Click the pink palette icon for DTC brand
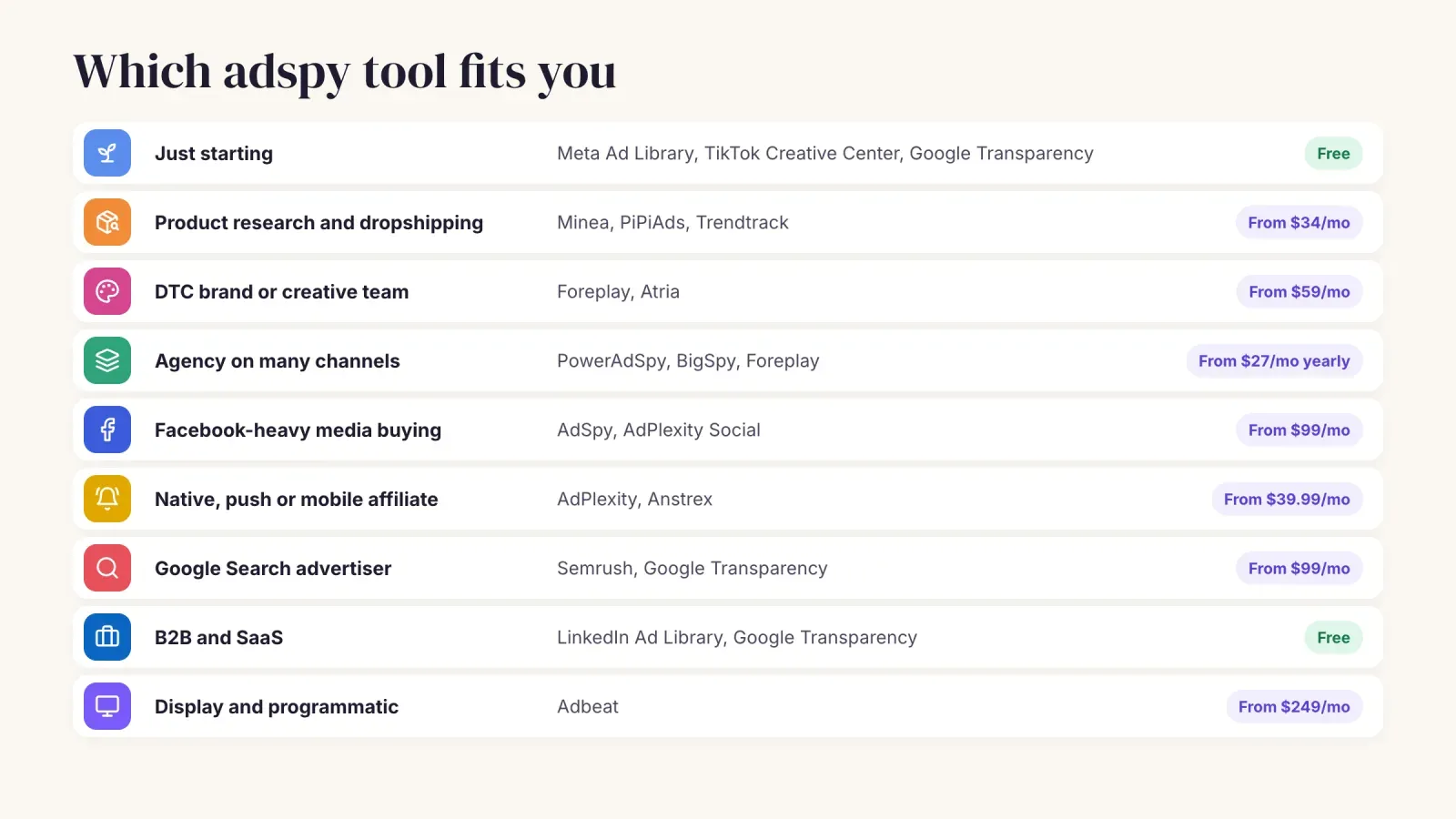The height and width of the screenshot is (819, 1456). click(x=107, y=291)
